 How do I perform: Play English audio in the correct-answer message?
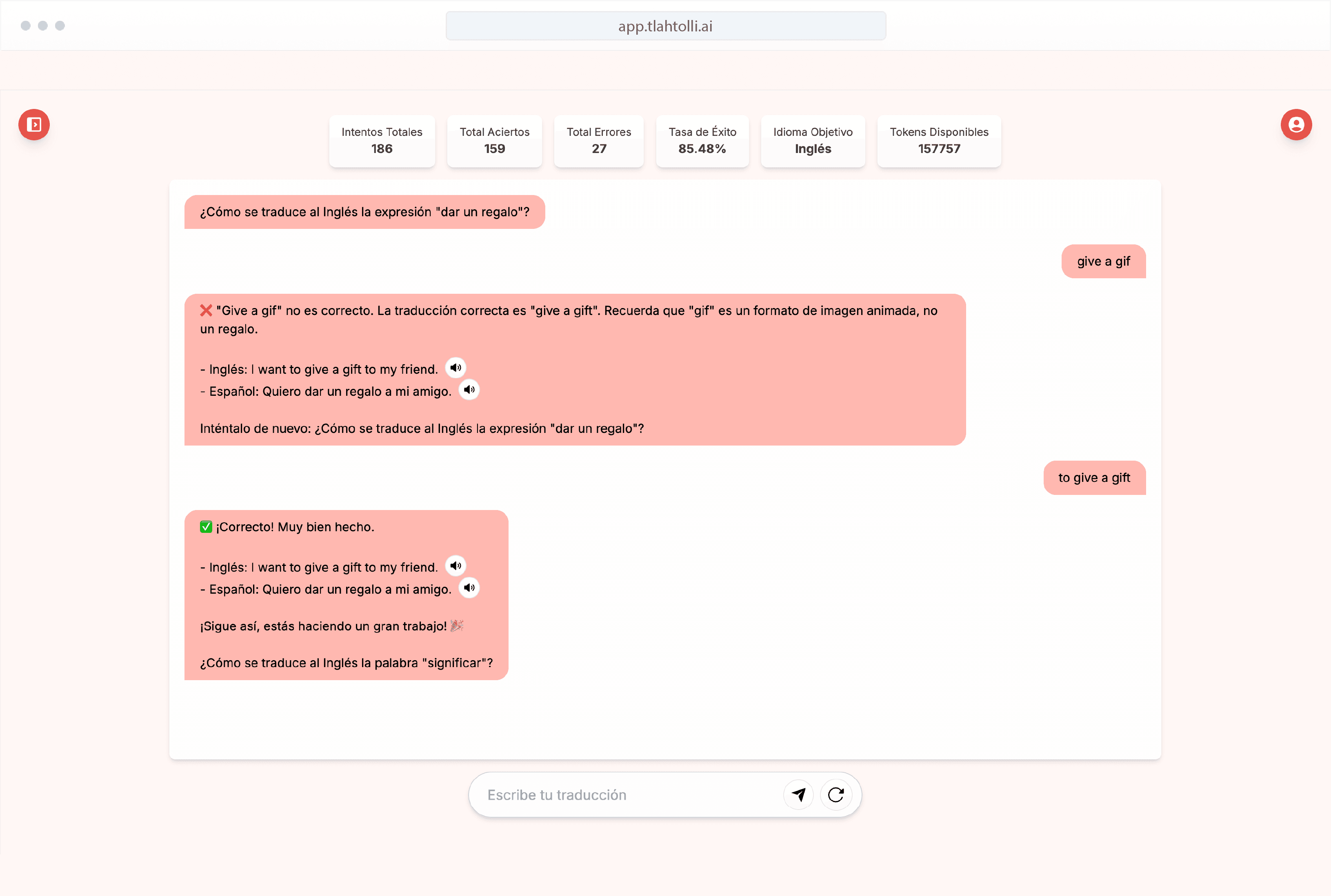pos(456,566)
